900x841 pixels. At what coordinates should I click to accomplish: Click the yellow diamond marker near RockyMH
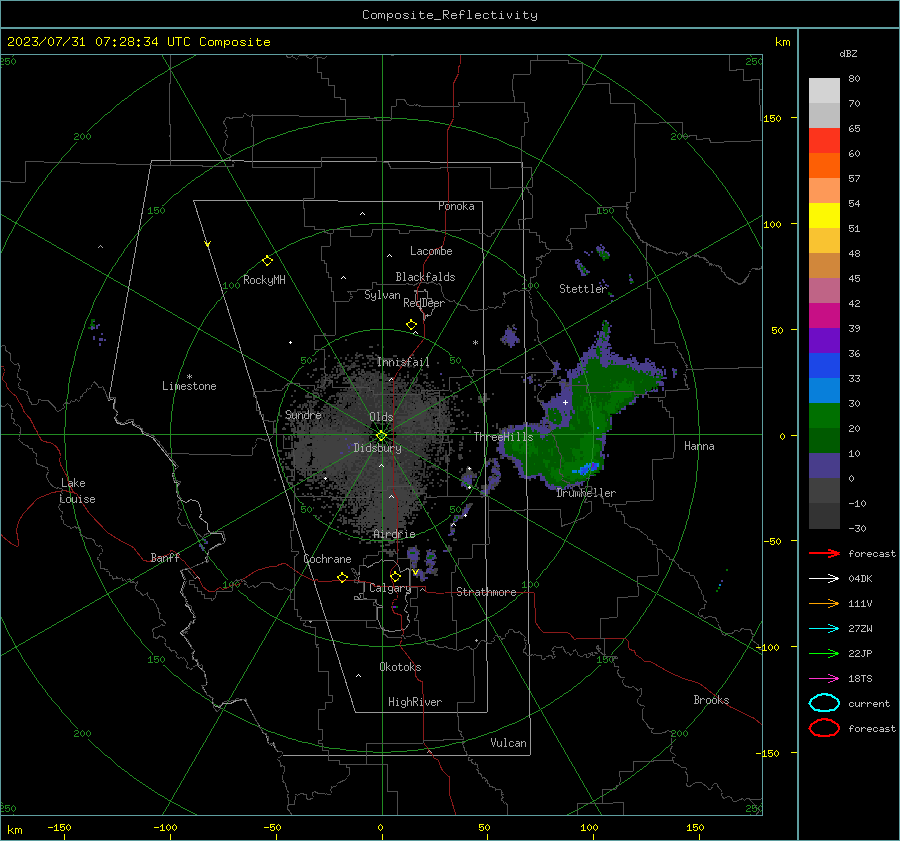[267, 261]
